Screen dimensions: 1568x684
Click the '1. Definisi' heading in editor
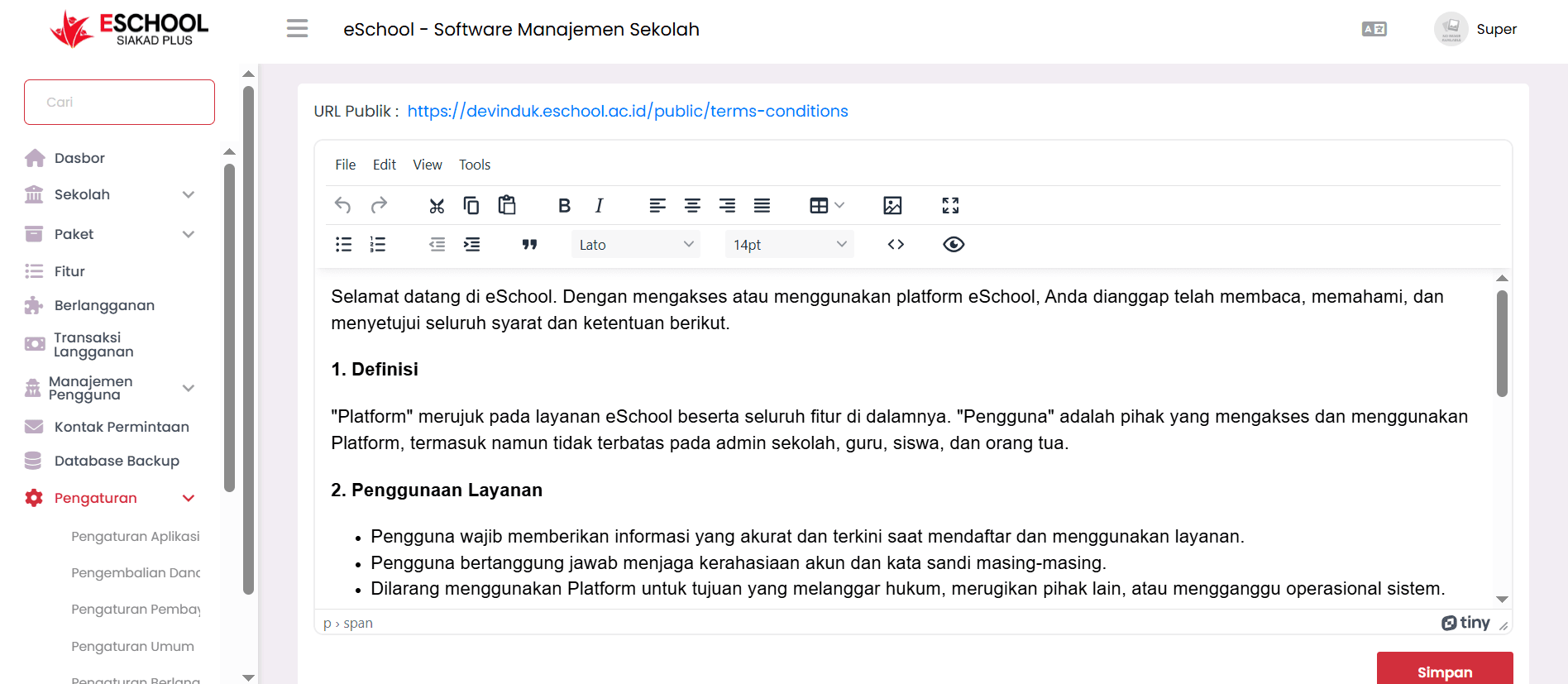click(x=375, y=369)
